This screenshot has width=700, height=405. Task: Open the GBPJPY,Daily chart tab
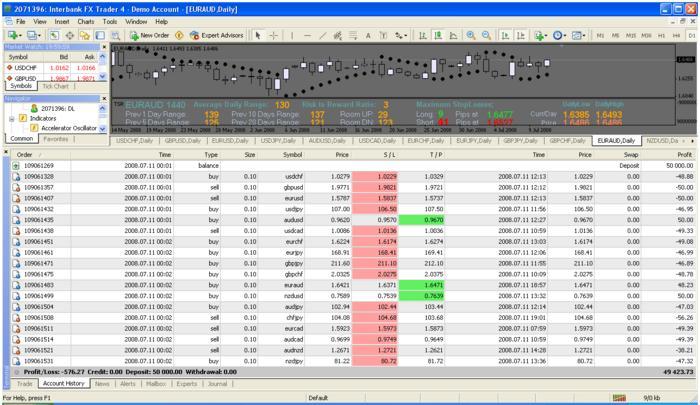(521, 141)
